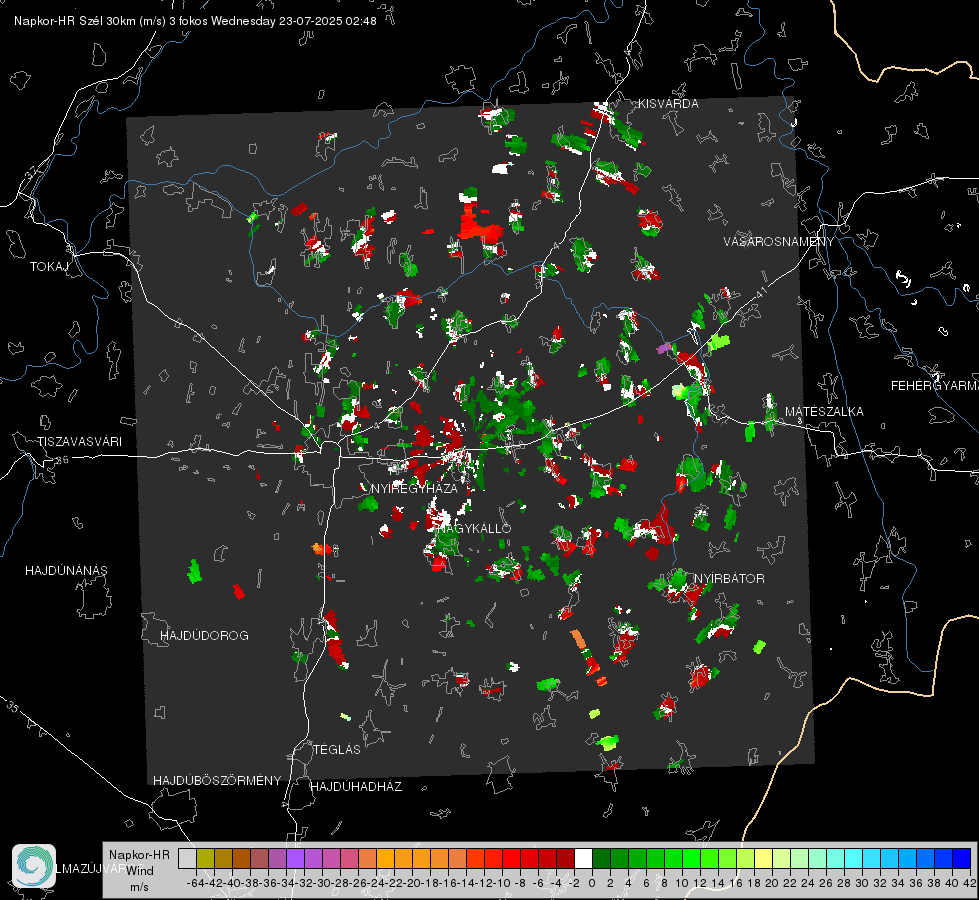Click the olive swatch next to the gray one
Image resolution: width=979 pixels, height=900 pixels.
coord(205,858)
